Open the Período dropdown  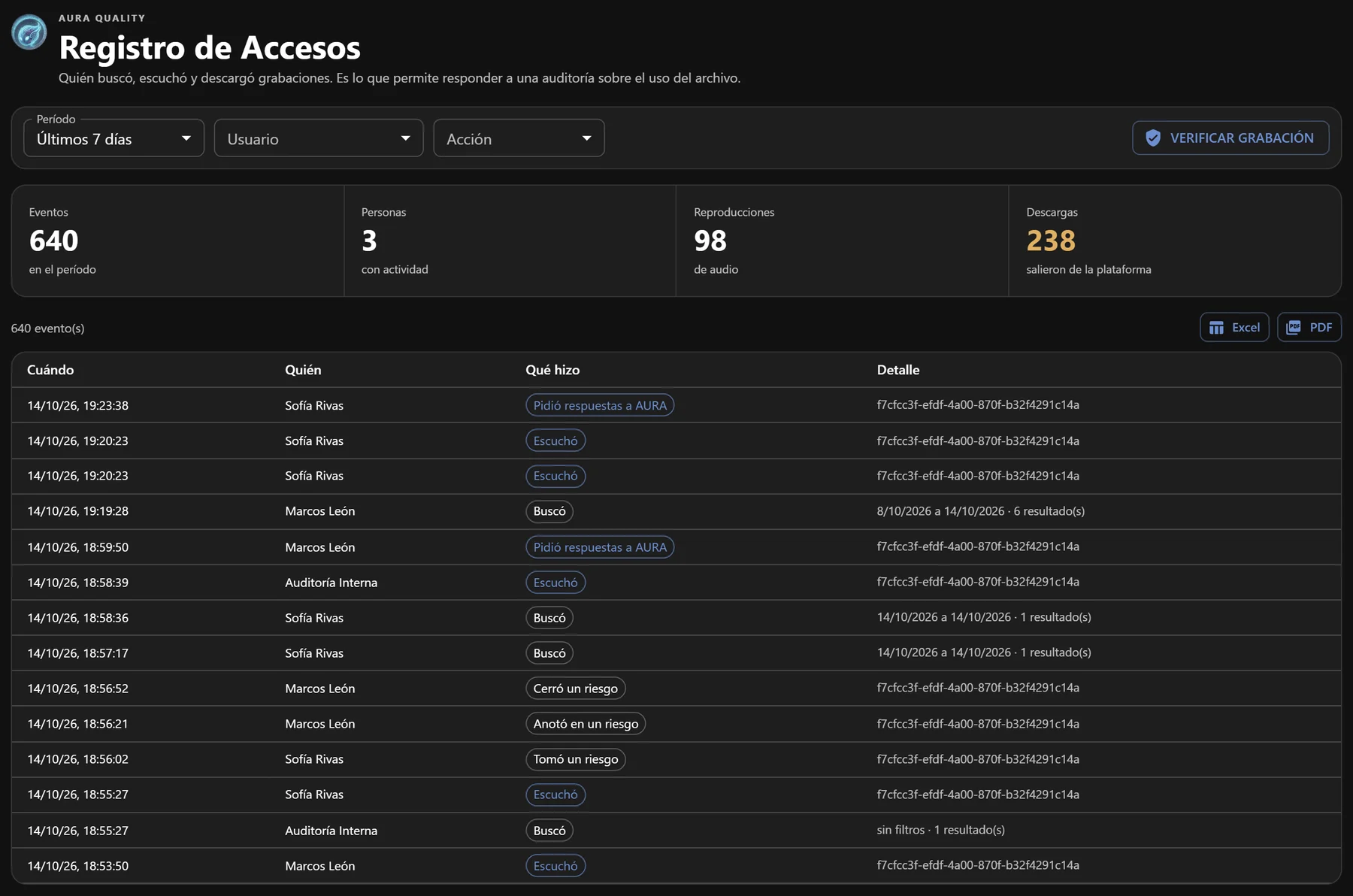point(114,138)
